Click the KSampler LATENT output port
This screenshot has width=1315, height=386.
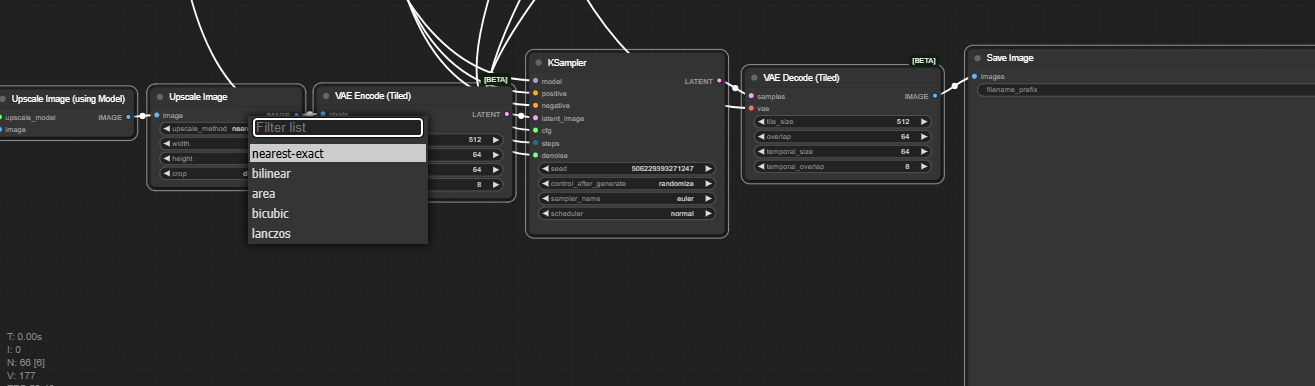point(720,81)
